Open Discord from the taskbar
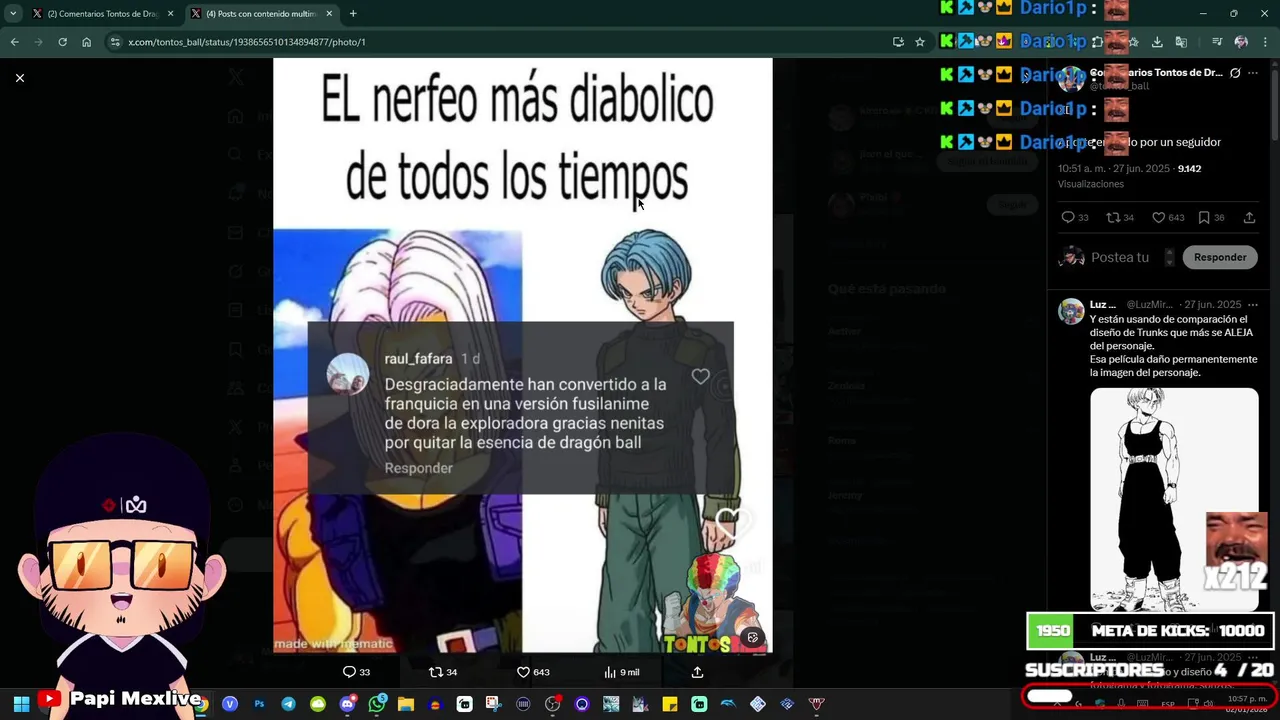This screenshot has height=720, width=1280. point(347,704)
